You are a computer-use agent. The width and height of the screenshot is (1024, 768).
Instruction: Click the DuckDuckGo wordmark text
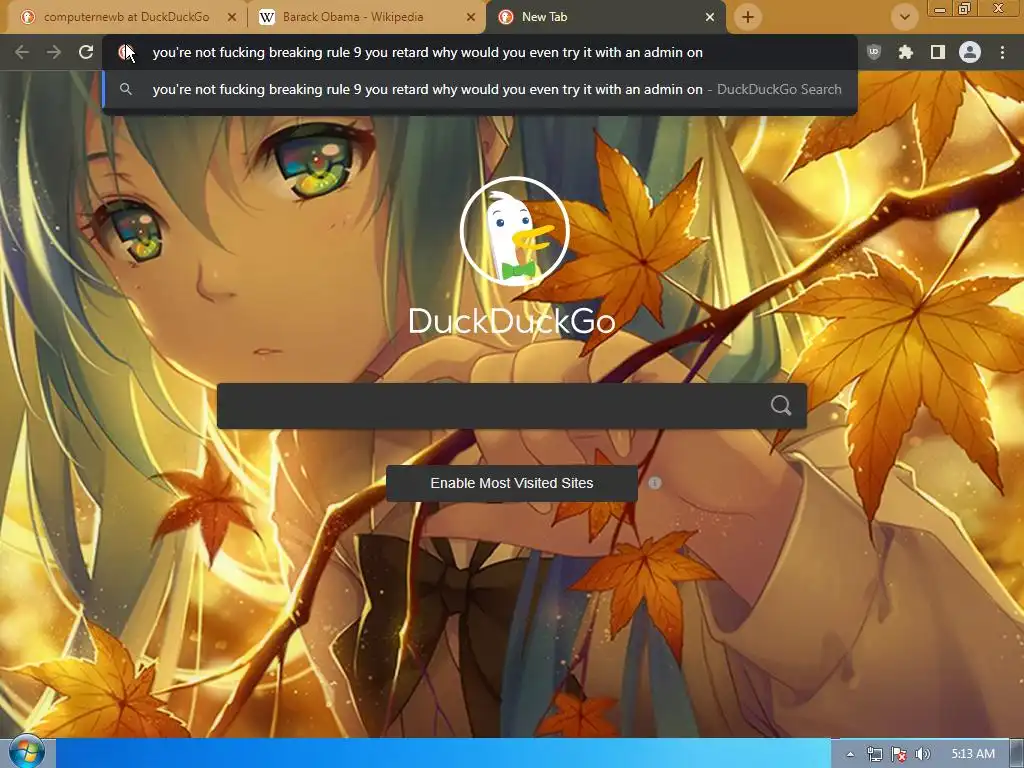pyautogui.click(x=511, y=321)
